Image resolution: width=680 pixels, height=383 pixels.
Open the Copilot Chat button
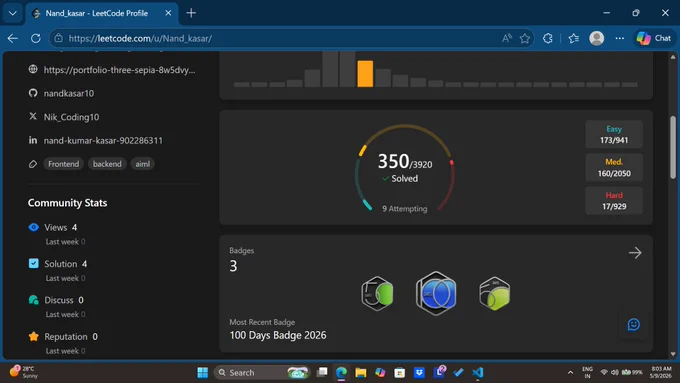click(x=654, y=39)
